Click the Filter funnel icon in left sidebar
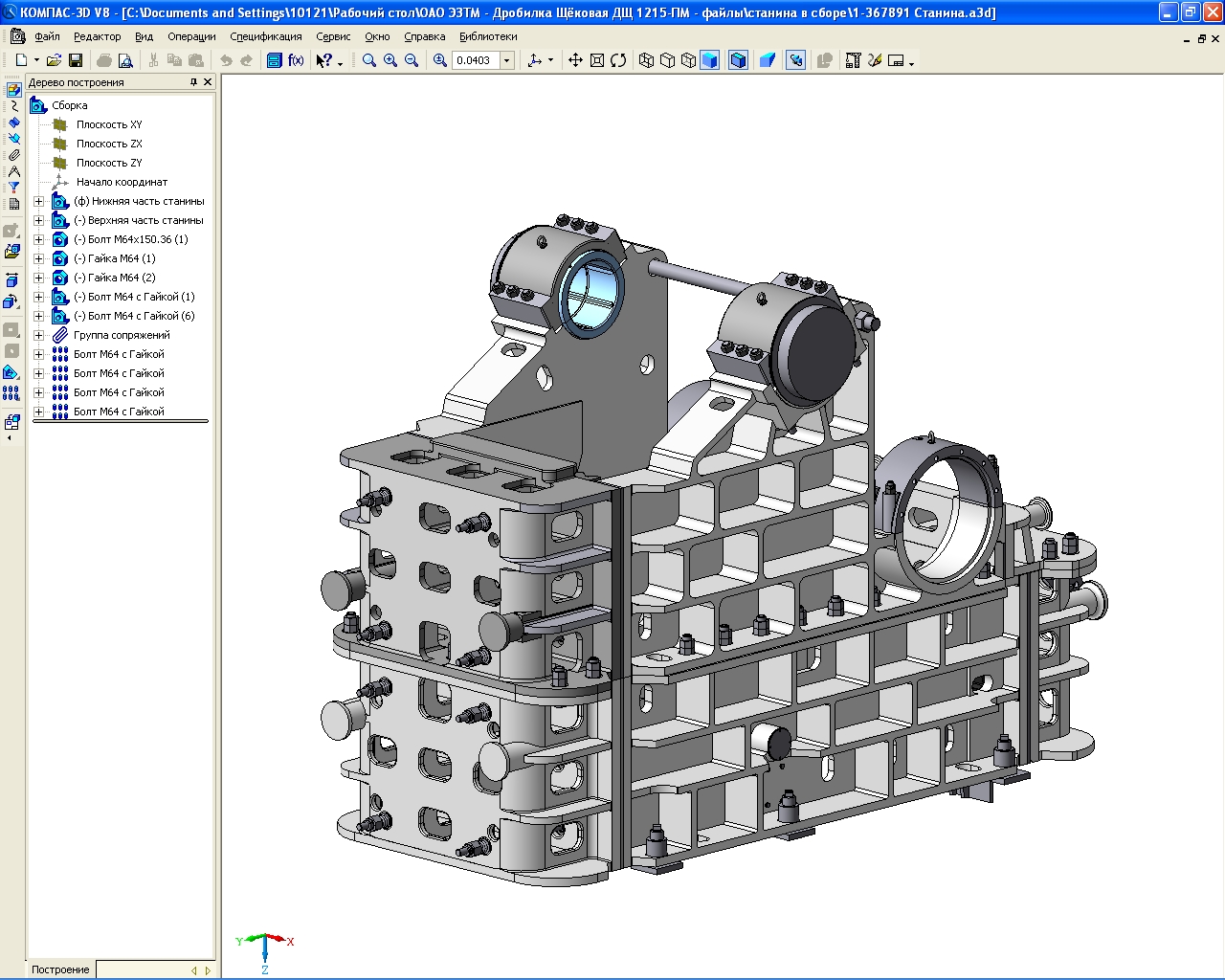This screenshot has width=1225, height=980. pos(13,188)
